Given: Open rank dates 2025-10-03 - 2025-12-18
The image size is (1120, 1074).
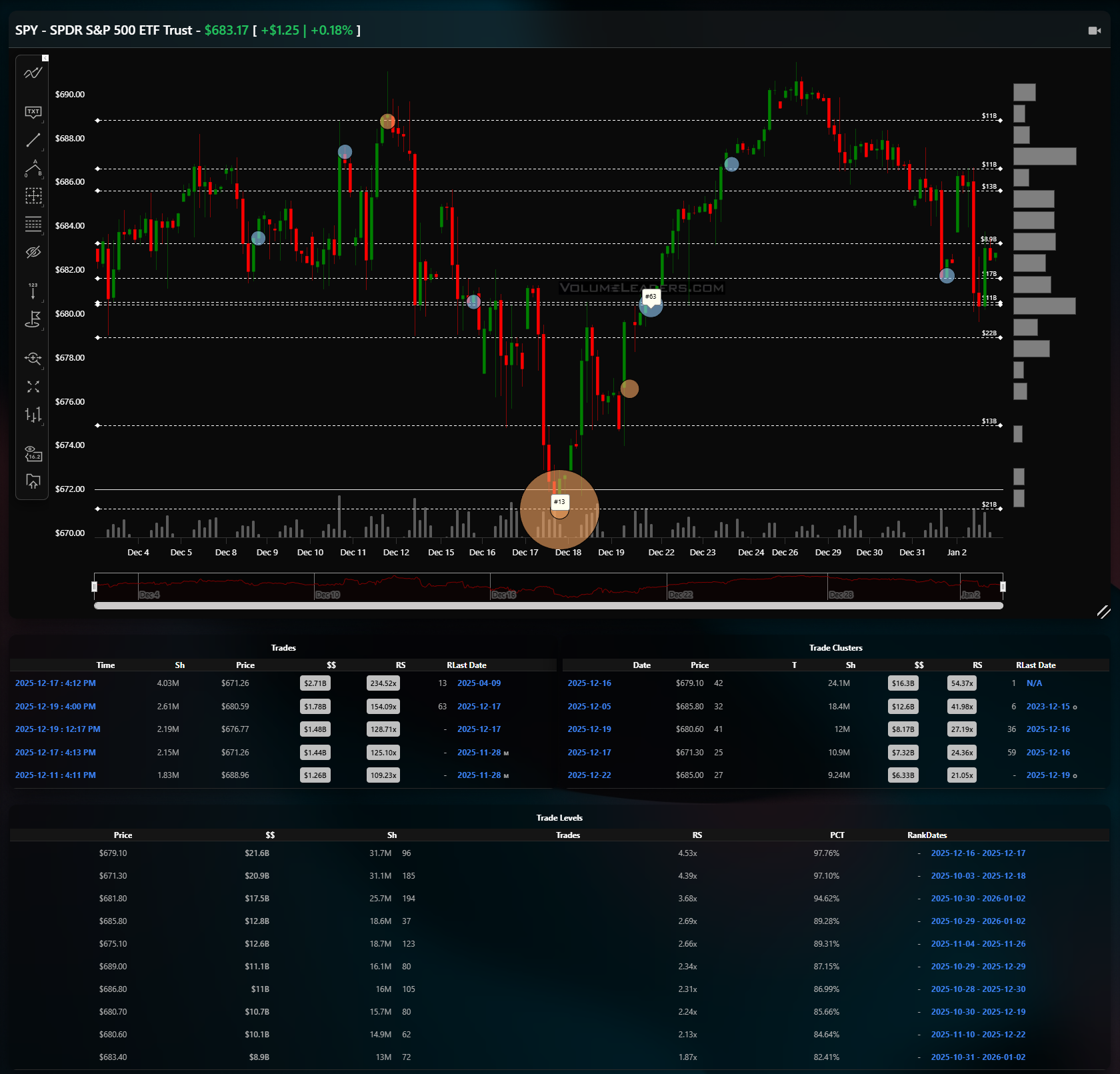Looking at the screenshot, I should 978,876.
